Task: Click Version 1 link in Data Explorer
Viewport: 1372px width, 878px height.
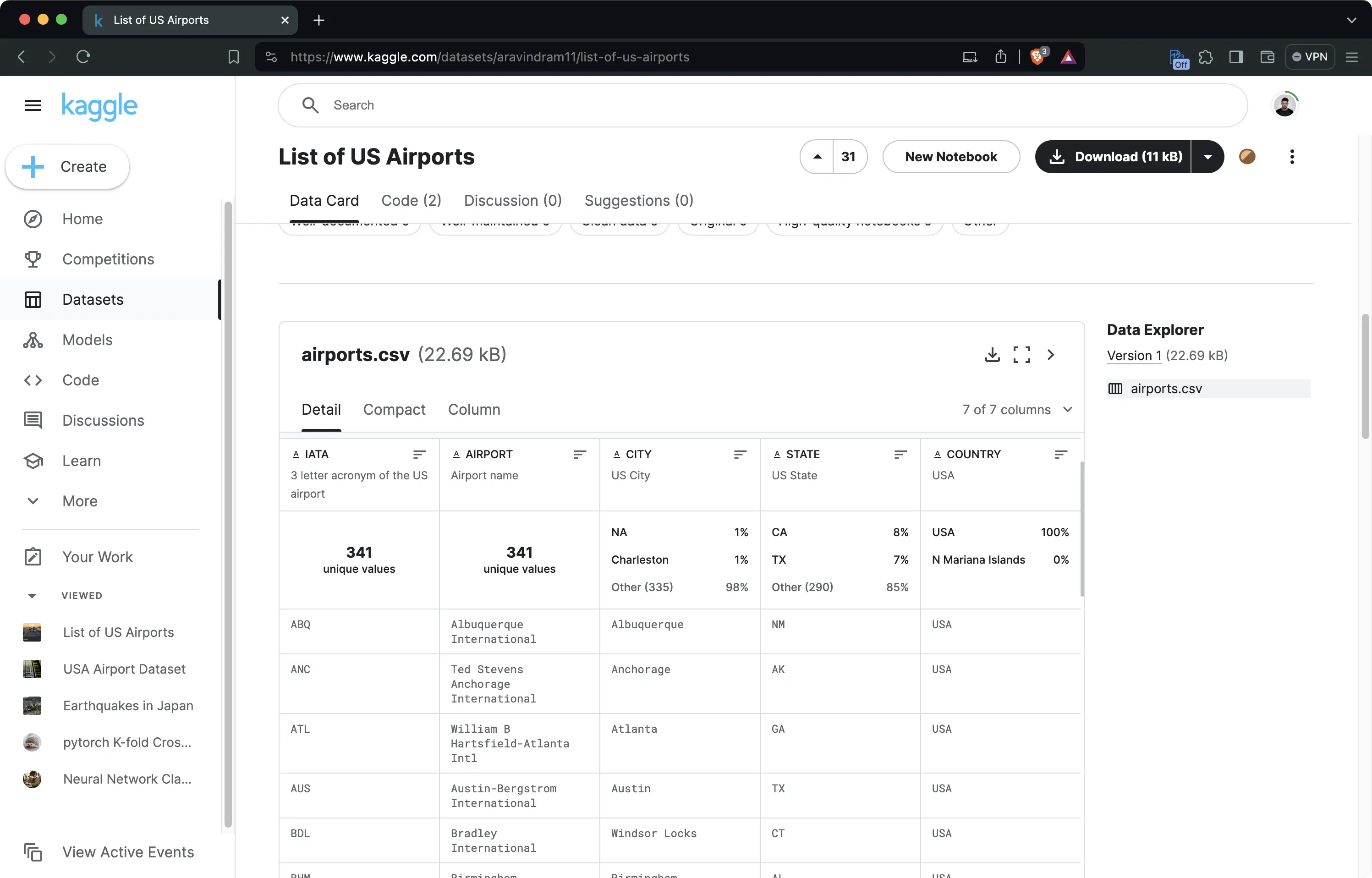Action: 1134,356
